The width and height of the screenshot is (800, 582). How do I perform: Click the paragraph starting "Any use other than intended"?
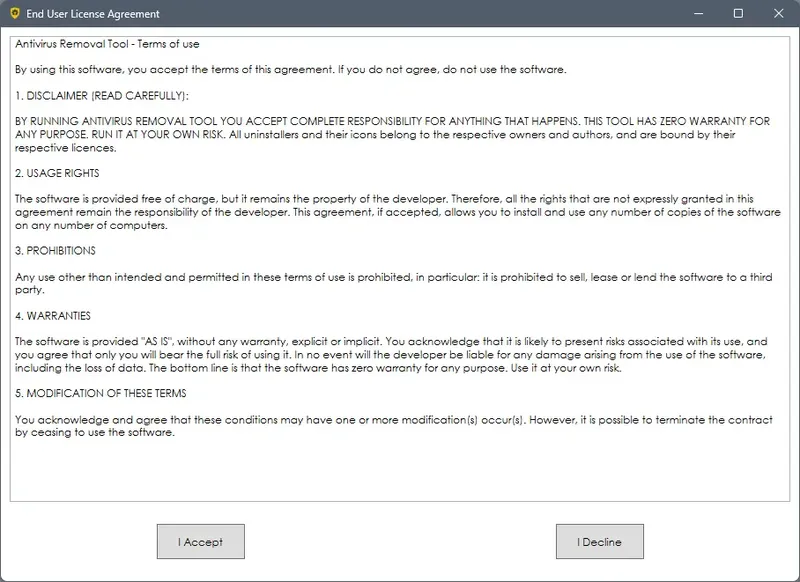coord(390,283)
